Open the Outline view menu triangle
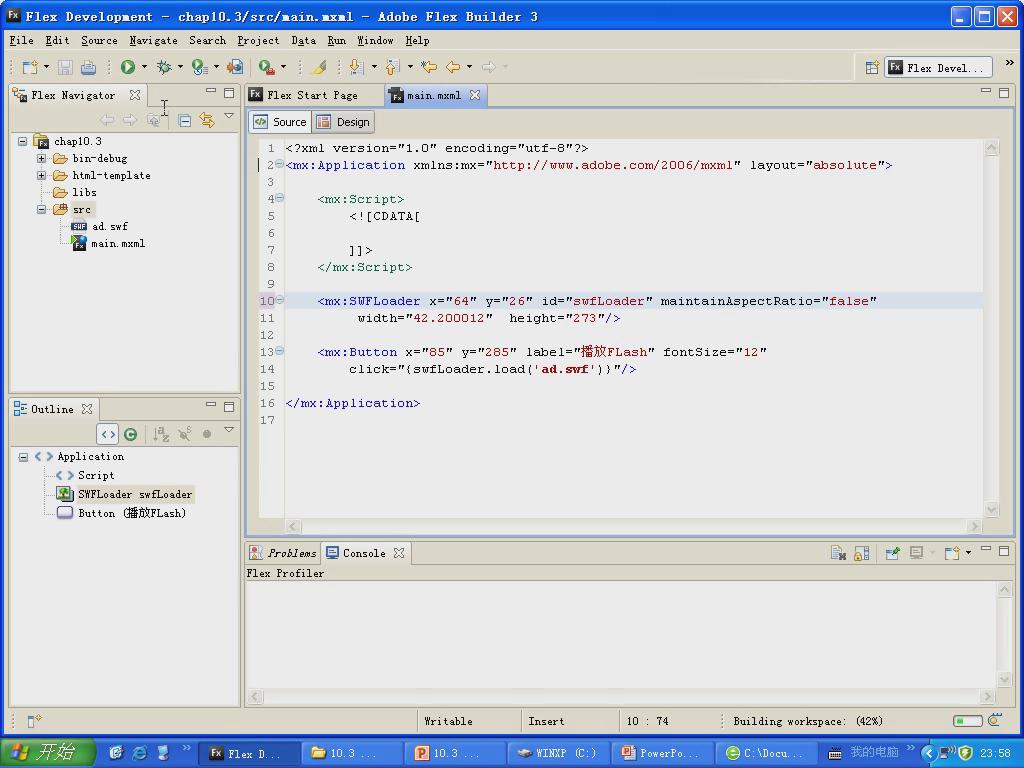 229,430
